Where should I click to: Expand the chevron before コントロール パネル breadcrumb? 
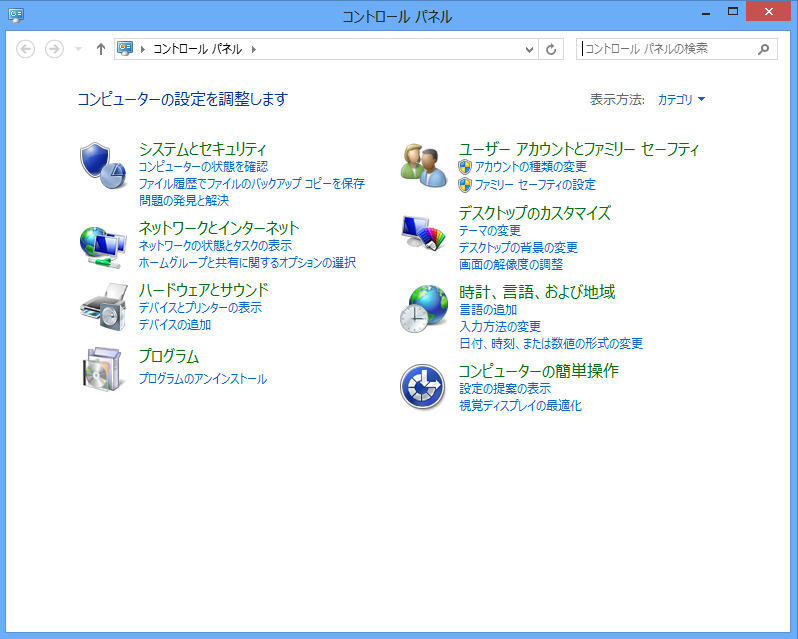(143, 49)
